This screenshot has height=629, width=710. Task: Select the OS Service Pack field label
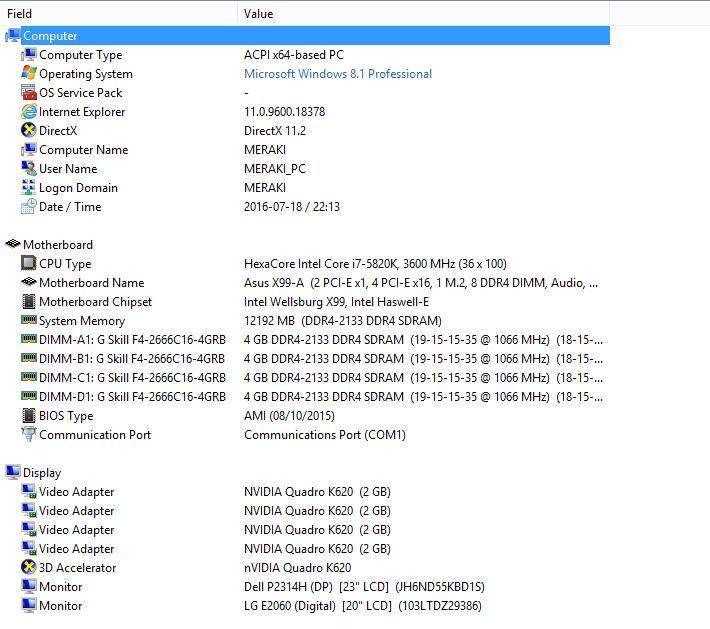tap(81, 93)
